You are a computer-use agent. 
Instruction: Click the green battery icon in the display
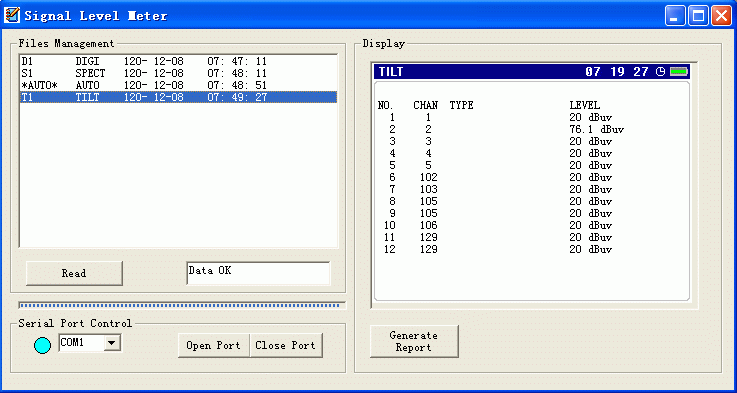[x=679, y=71]
